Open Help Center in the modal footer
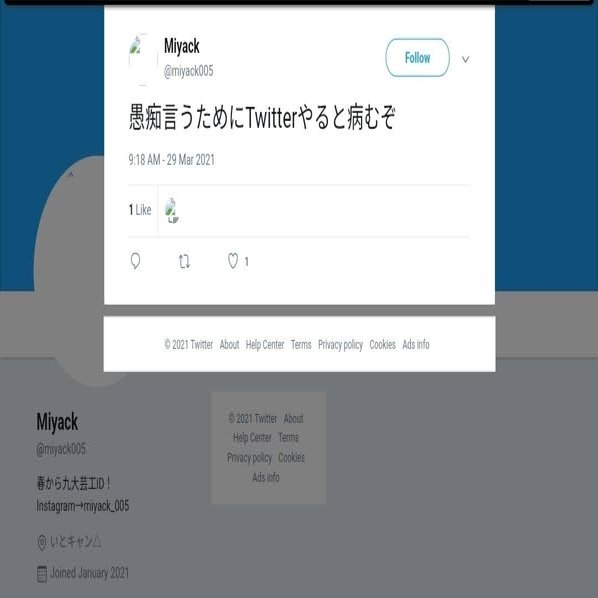This screenshot has width=598, height=598. 265,345
